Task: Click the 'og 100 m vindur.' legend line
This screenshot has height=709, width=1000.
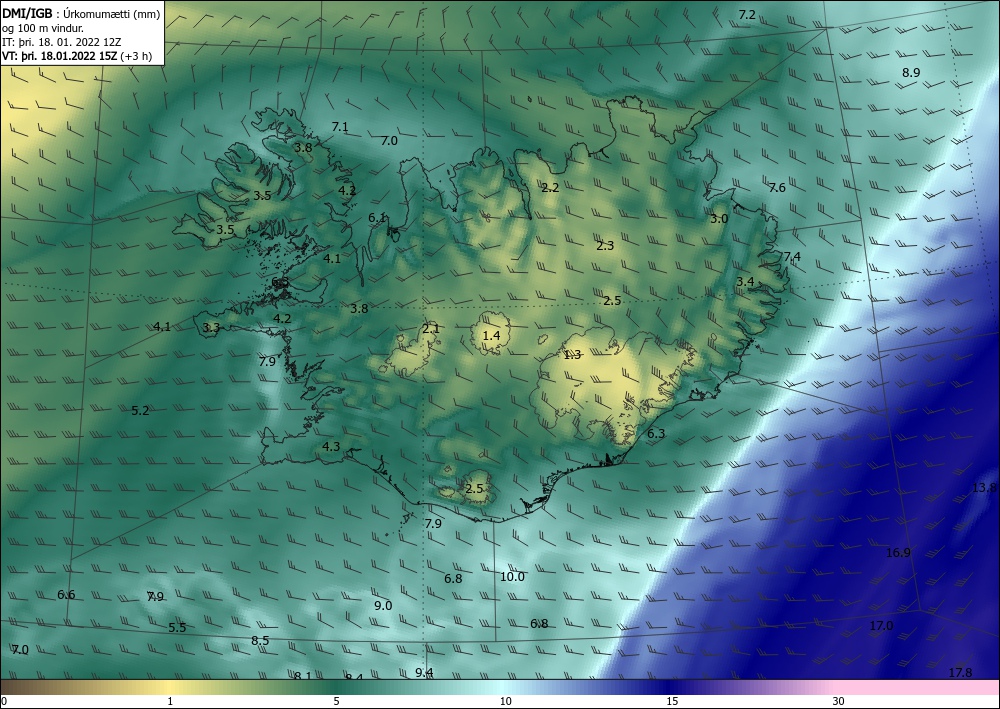Action: click(x=42, y=27)
